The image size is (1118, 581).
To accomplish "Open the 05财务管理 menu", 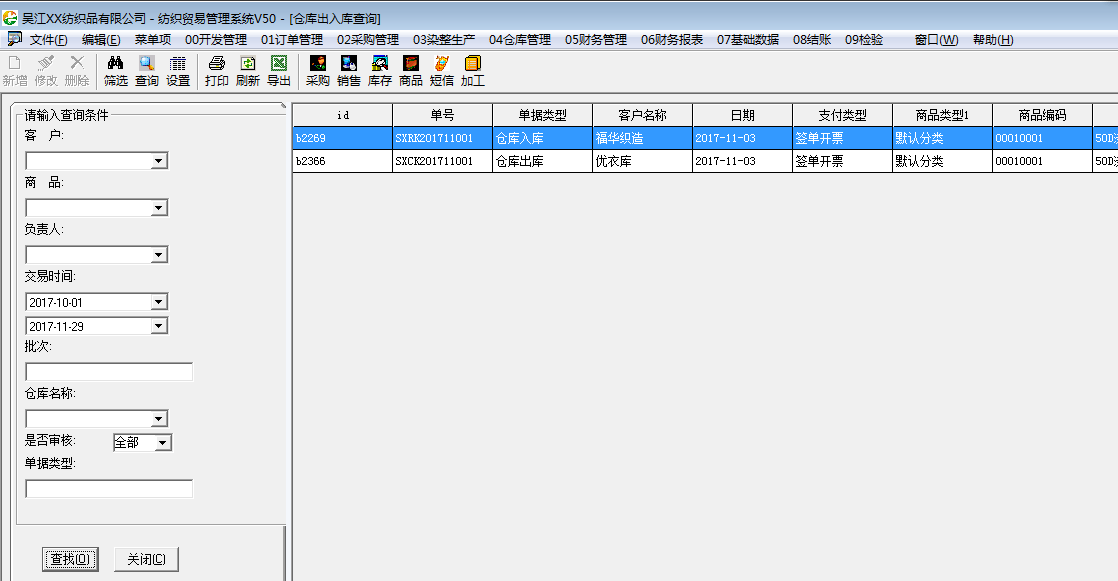I will tap(595, 40).
